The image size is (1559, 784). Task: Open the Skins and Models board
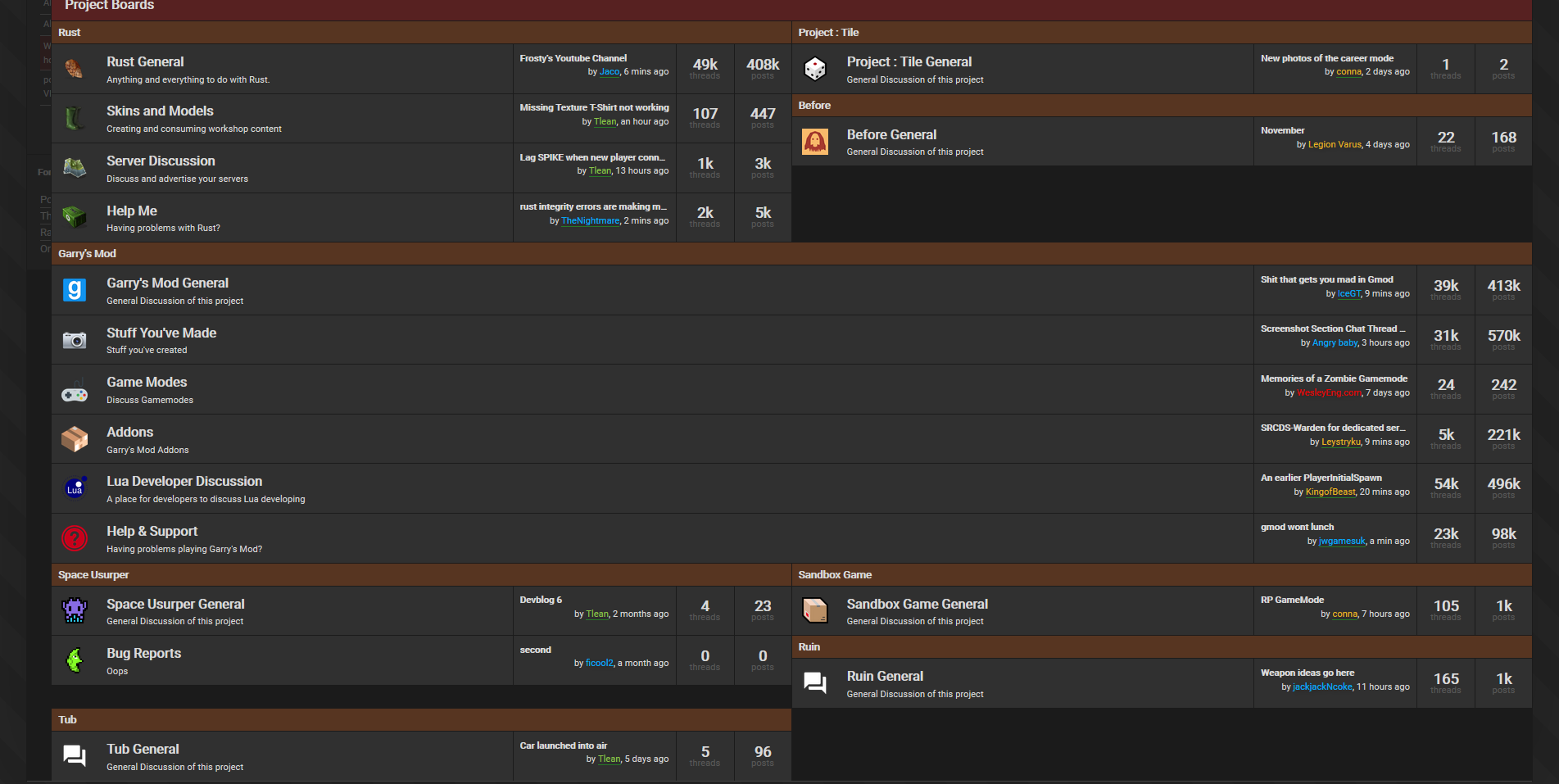click(x=160, y=111)
